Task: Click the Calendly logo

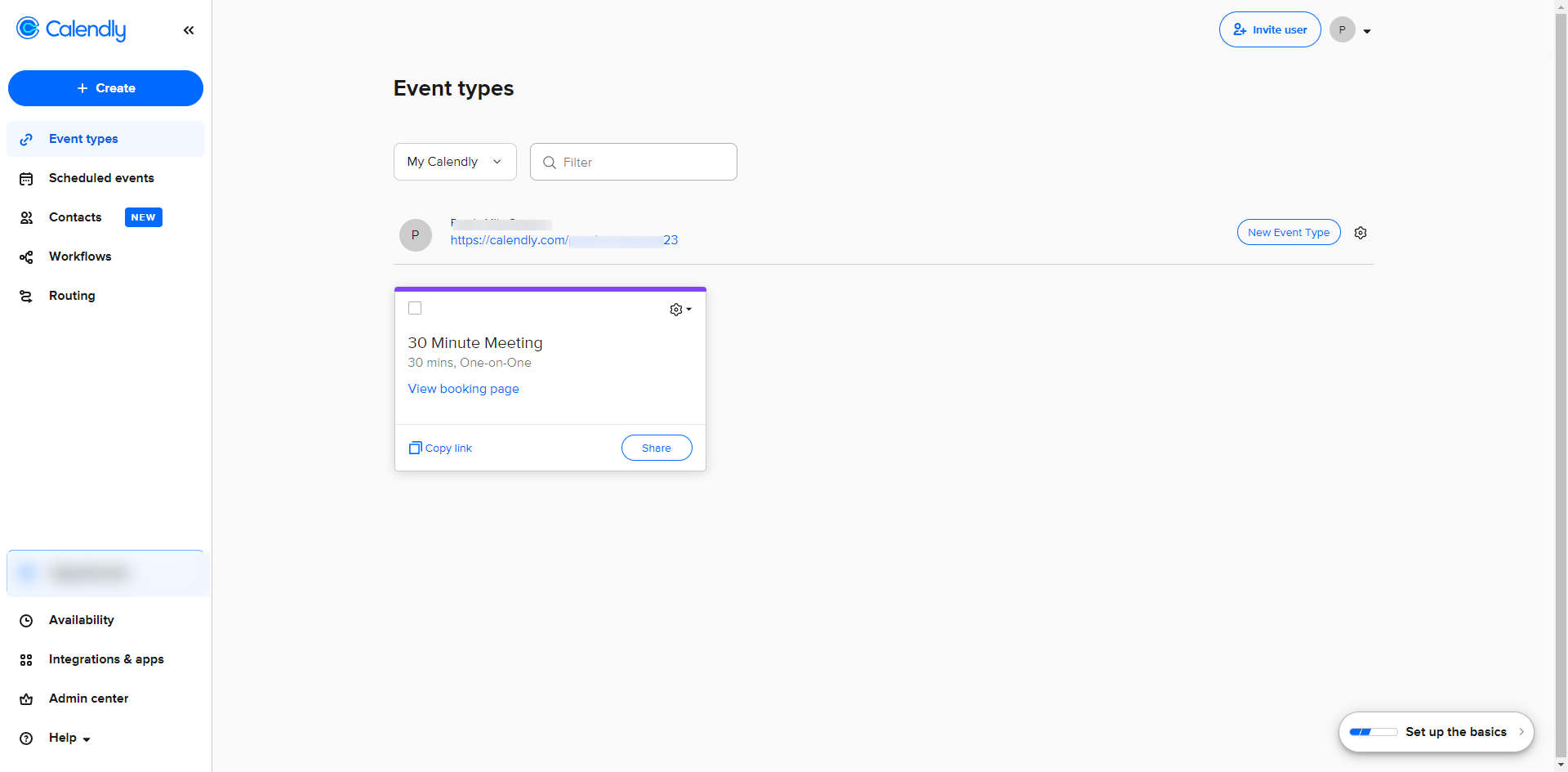Action: click(70, 29)
